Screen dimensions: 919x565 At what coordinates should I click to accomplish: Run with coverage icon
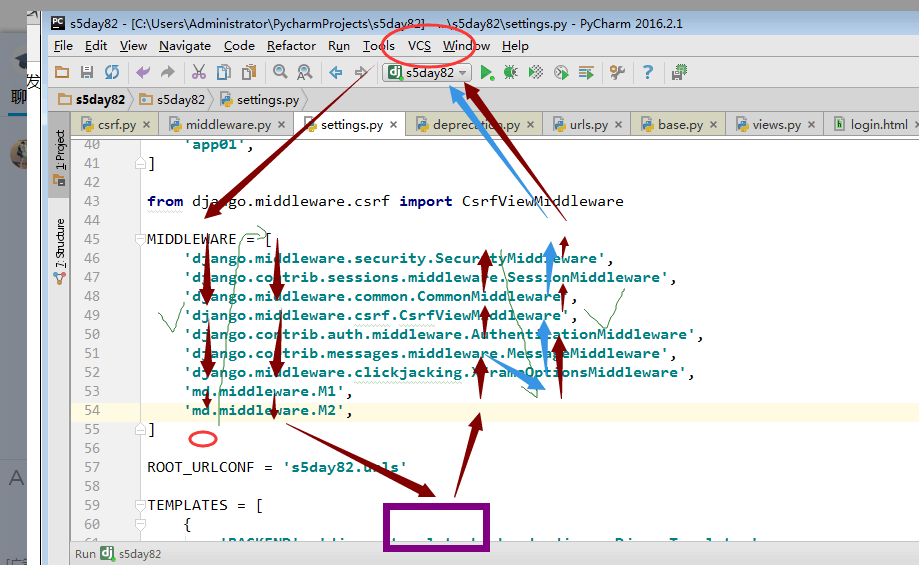536,72
